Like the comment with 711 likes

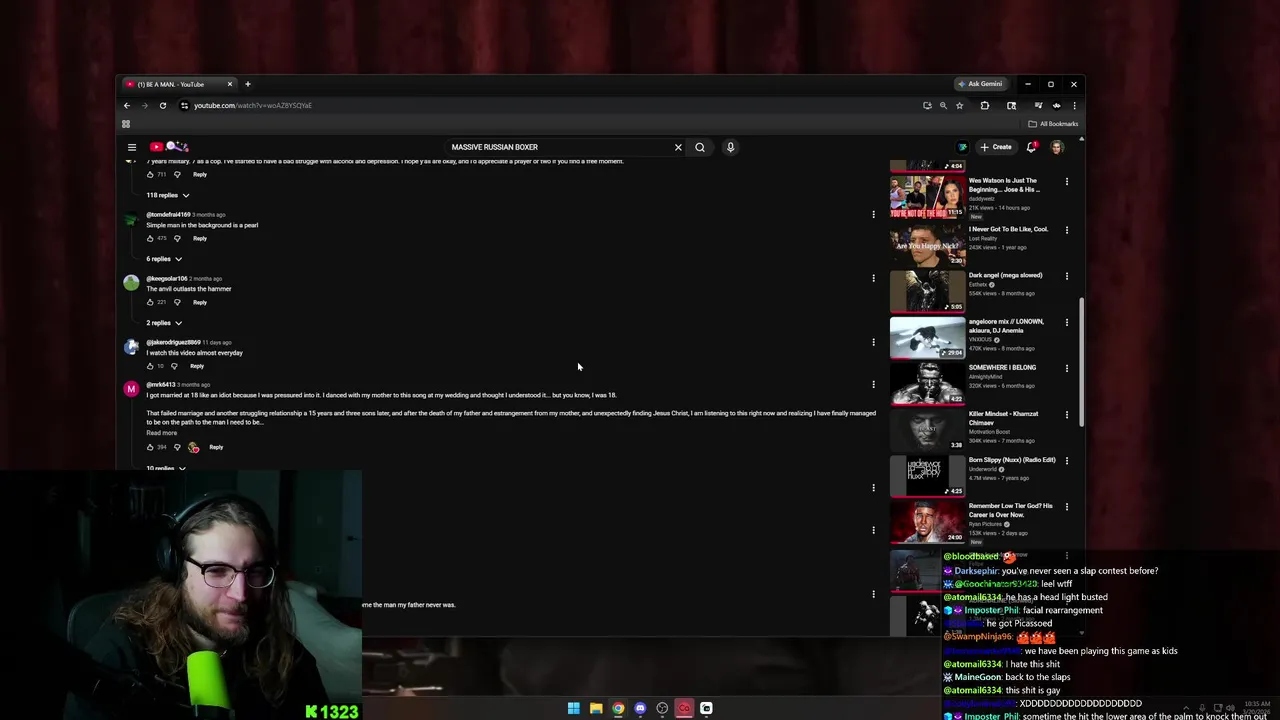[150, 174]
